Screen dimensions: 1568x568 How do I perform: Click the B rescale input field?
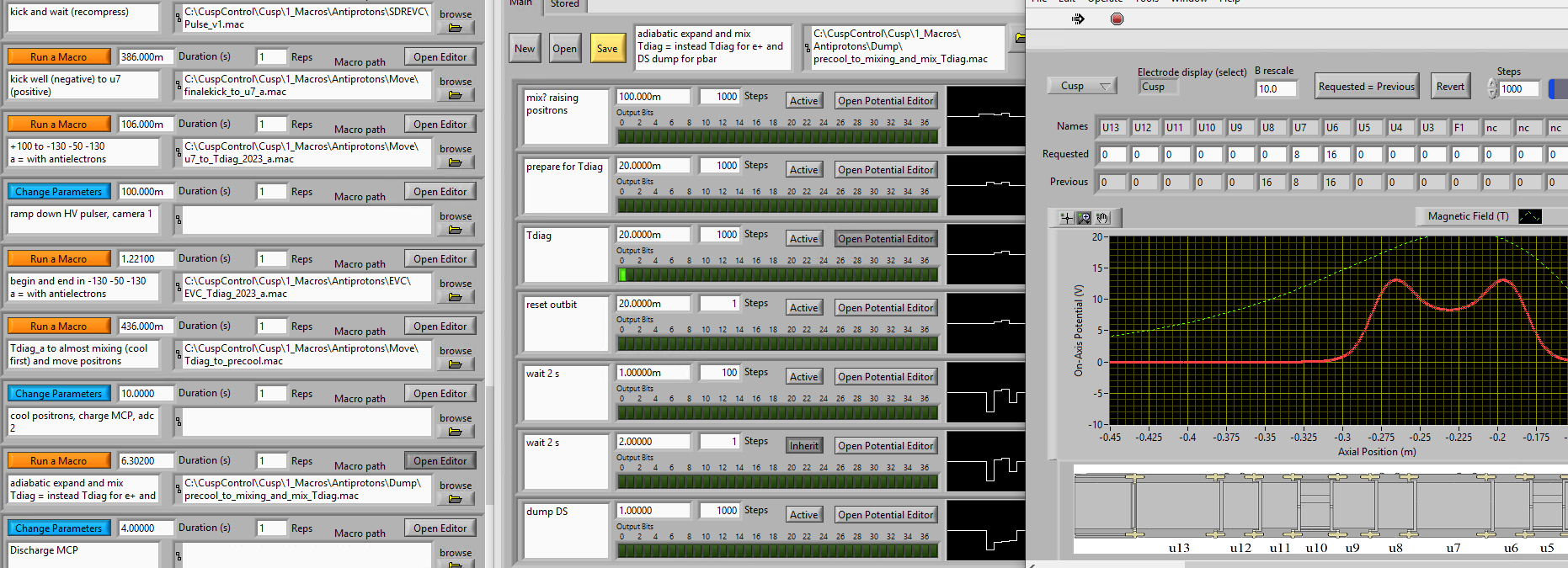(x=1276, y=88)
